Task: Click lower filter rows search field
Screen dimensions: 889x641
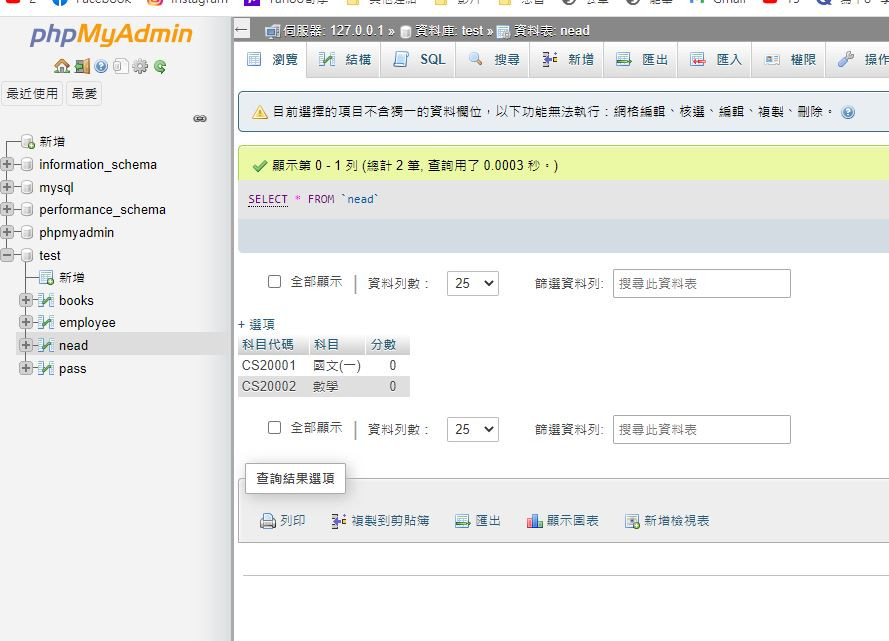Action: (702, 430)
